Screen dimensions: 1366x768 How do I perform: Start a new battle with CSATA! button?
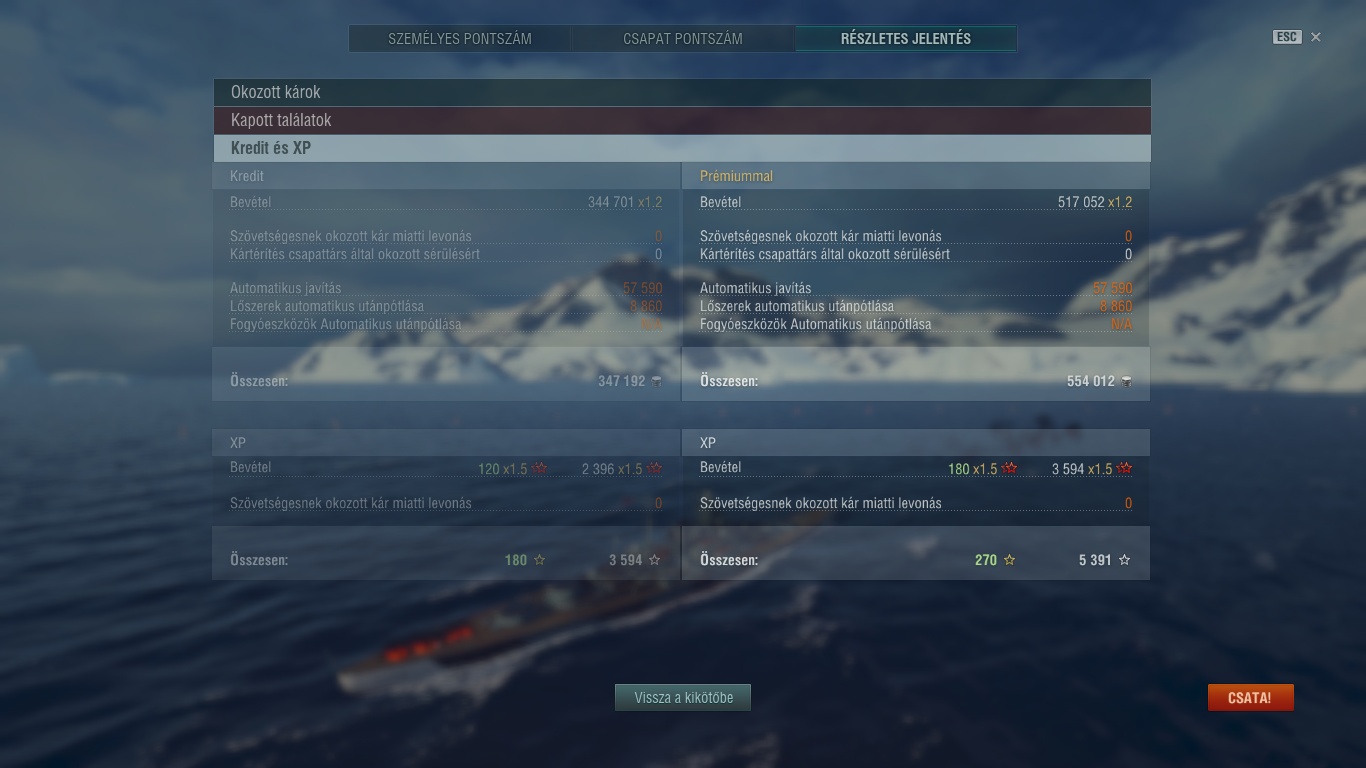(1250, 698)
